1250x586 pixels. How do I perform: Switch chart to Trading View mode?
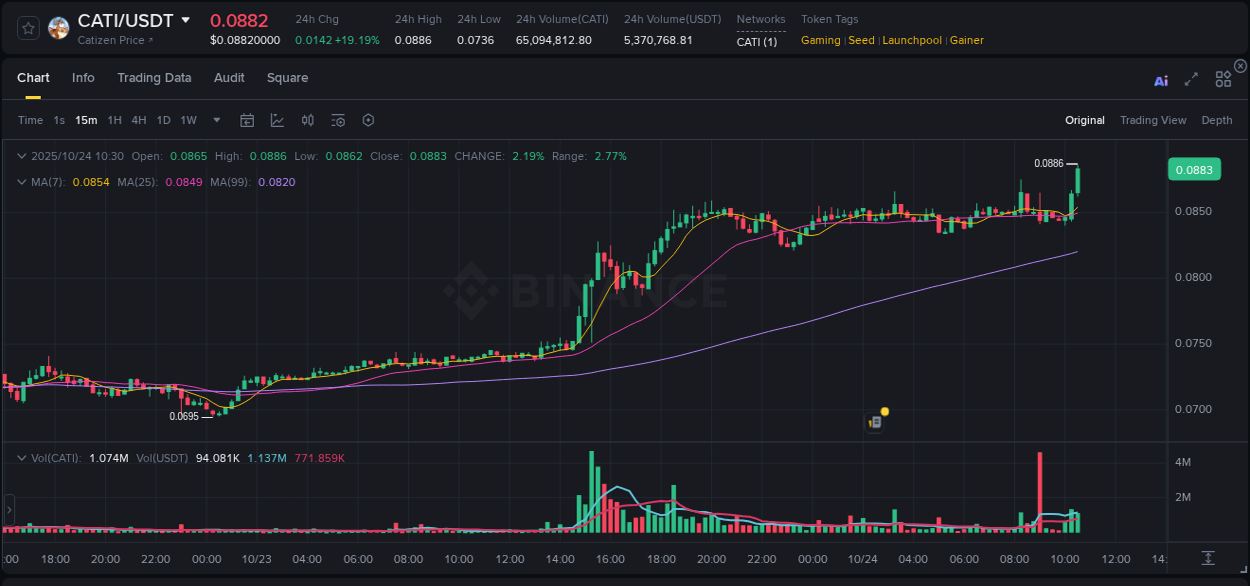[x=1153, y=120]
